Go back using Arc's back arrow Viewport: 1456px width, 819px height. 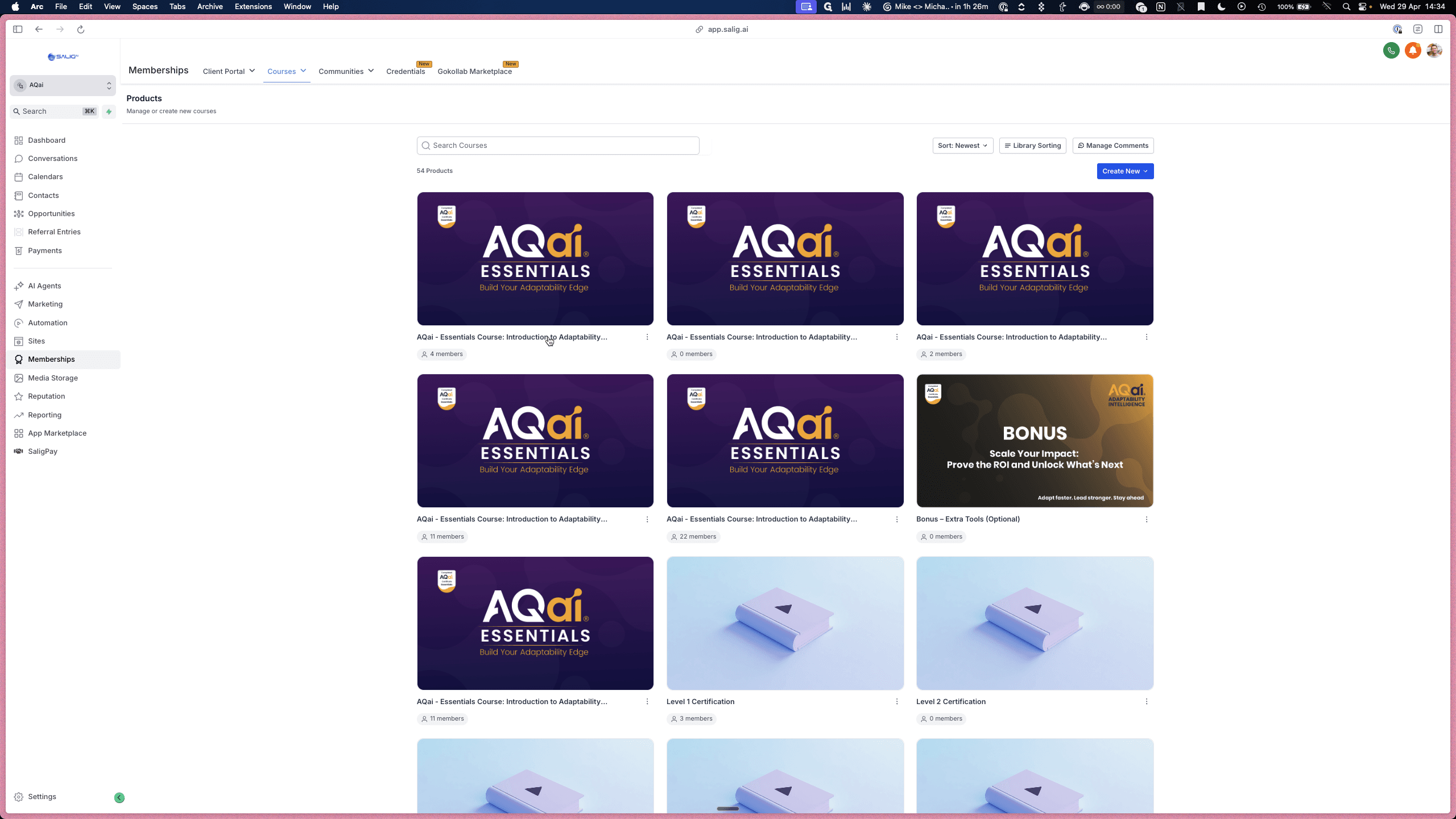(x=39, y=30)
